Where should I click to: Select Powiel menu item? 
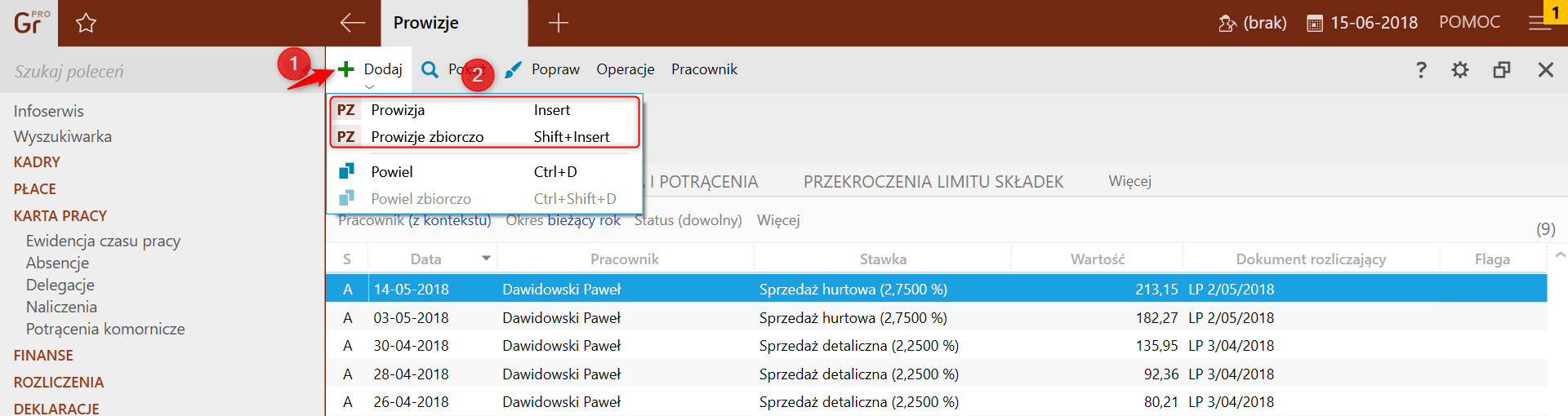[x=392, y=172]
